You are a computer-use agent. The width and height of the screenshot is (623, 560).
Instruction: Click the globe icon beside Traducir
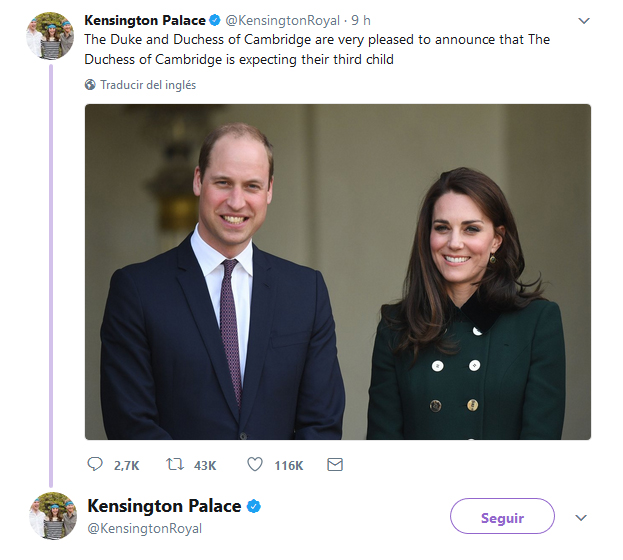[x=90, y=85]
